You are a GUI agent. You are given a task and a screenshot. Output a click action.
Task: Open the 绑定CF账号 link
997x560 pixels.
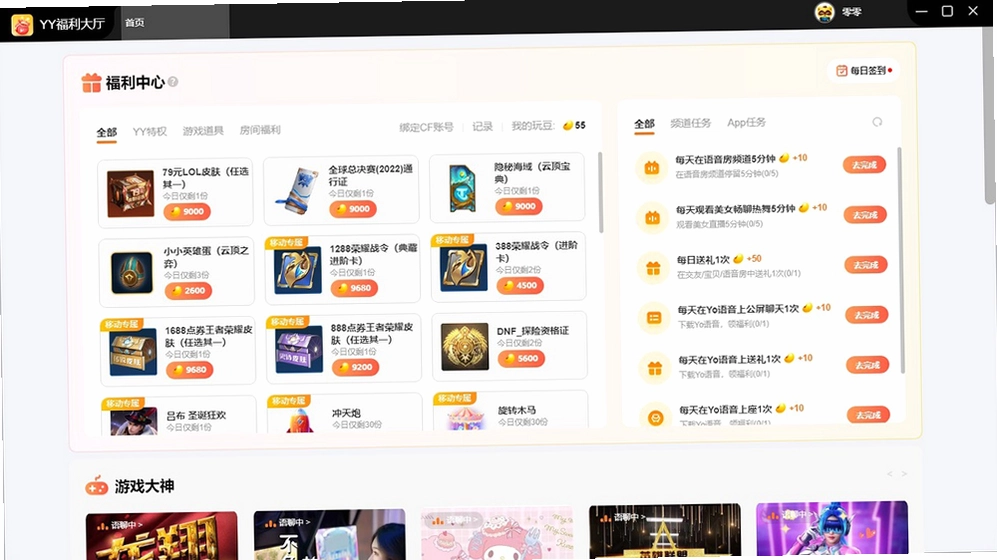pyautogui.click(x=426, y=127)
